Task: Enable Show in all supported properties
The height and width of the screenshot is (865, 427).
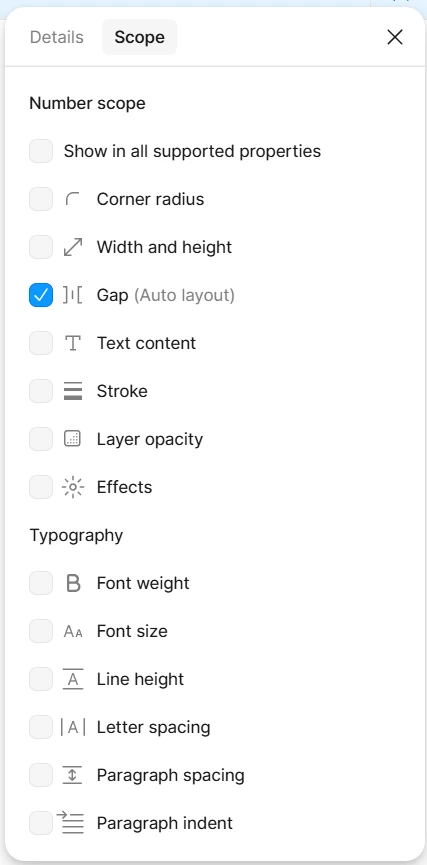Action: tap(41, 151)
